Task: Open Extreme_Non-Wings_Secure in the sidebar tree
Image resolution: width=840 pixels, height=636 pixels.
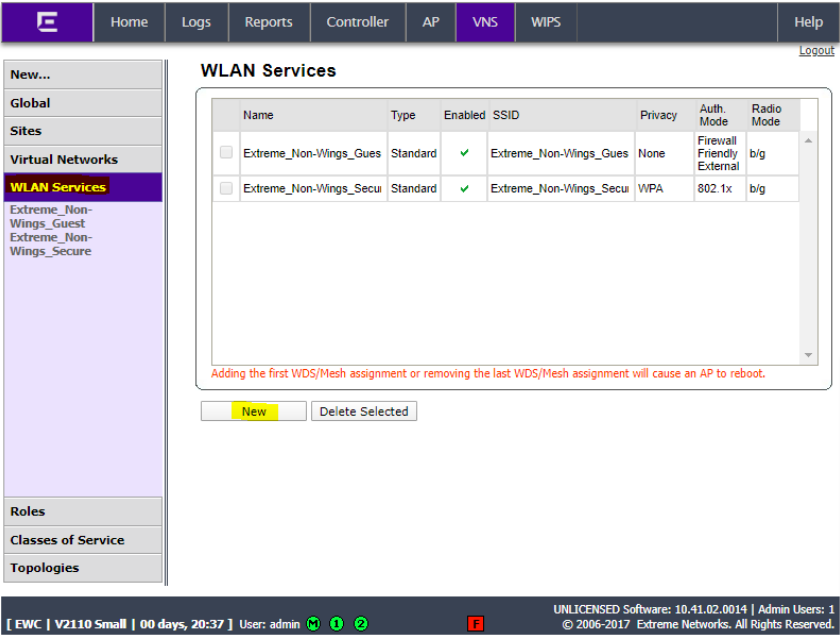Action: click(51, 244)
